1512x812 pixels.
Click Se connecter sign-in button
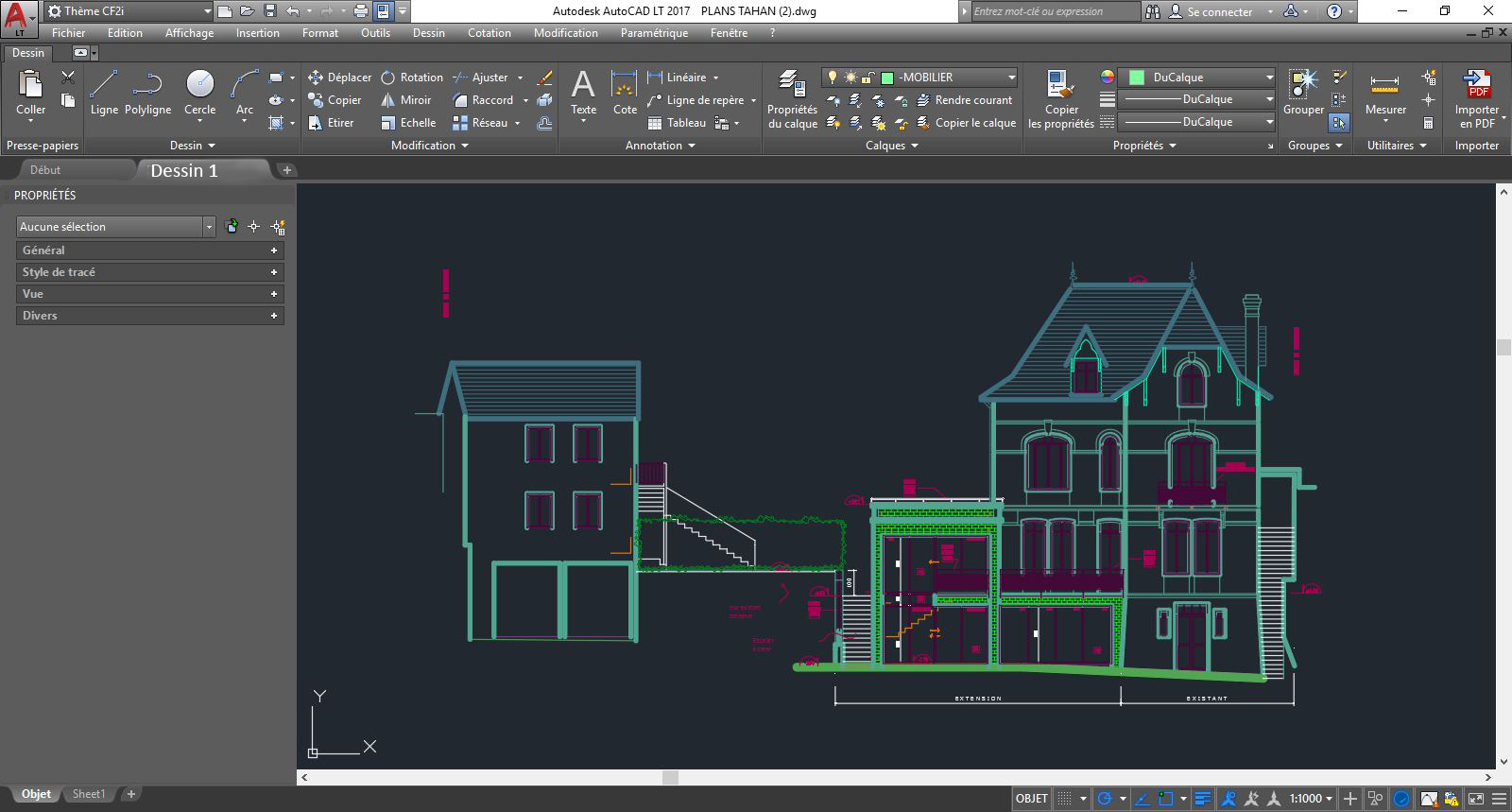[1211, 11]
